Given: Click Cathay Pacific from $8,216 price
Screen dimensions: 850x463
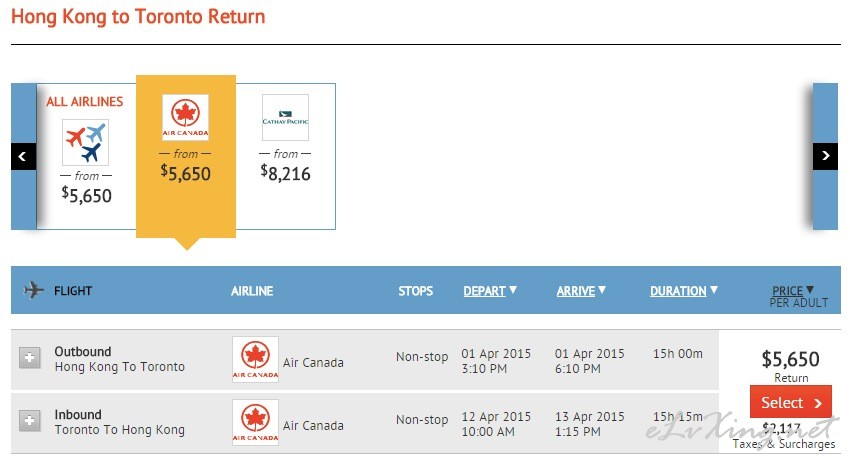Looking at the screenshot, I should [285, 173].
